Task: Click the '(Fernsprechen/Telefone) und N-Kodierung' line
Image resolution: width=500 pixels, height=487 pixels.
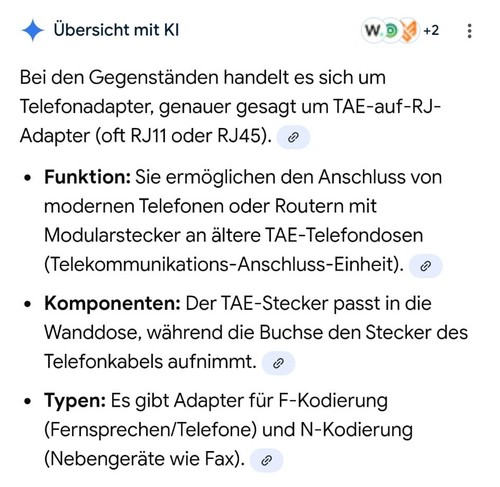Action: click(x=228, y=430)
